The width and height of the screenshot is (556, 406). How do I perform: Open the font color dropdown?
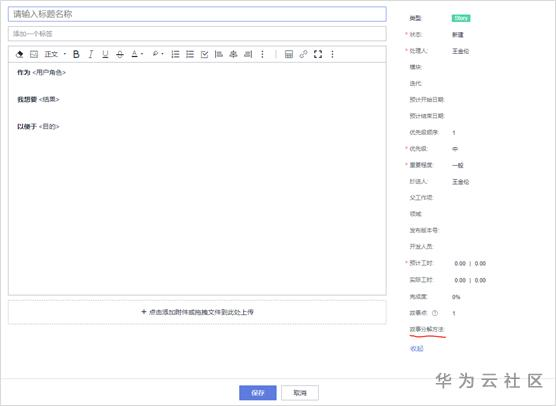(137, 54)
